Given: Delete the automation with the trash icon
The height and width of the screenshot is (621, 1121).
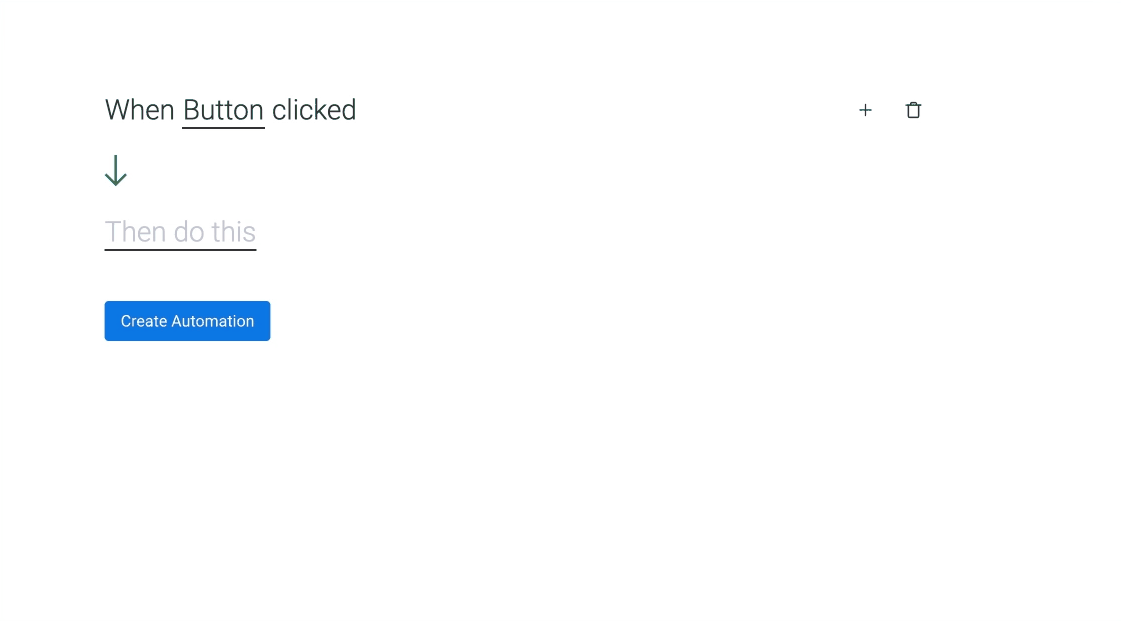Looking at the screenshot, I should coord(913,110).
